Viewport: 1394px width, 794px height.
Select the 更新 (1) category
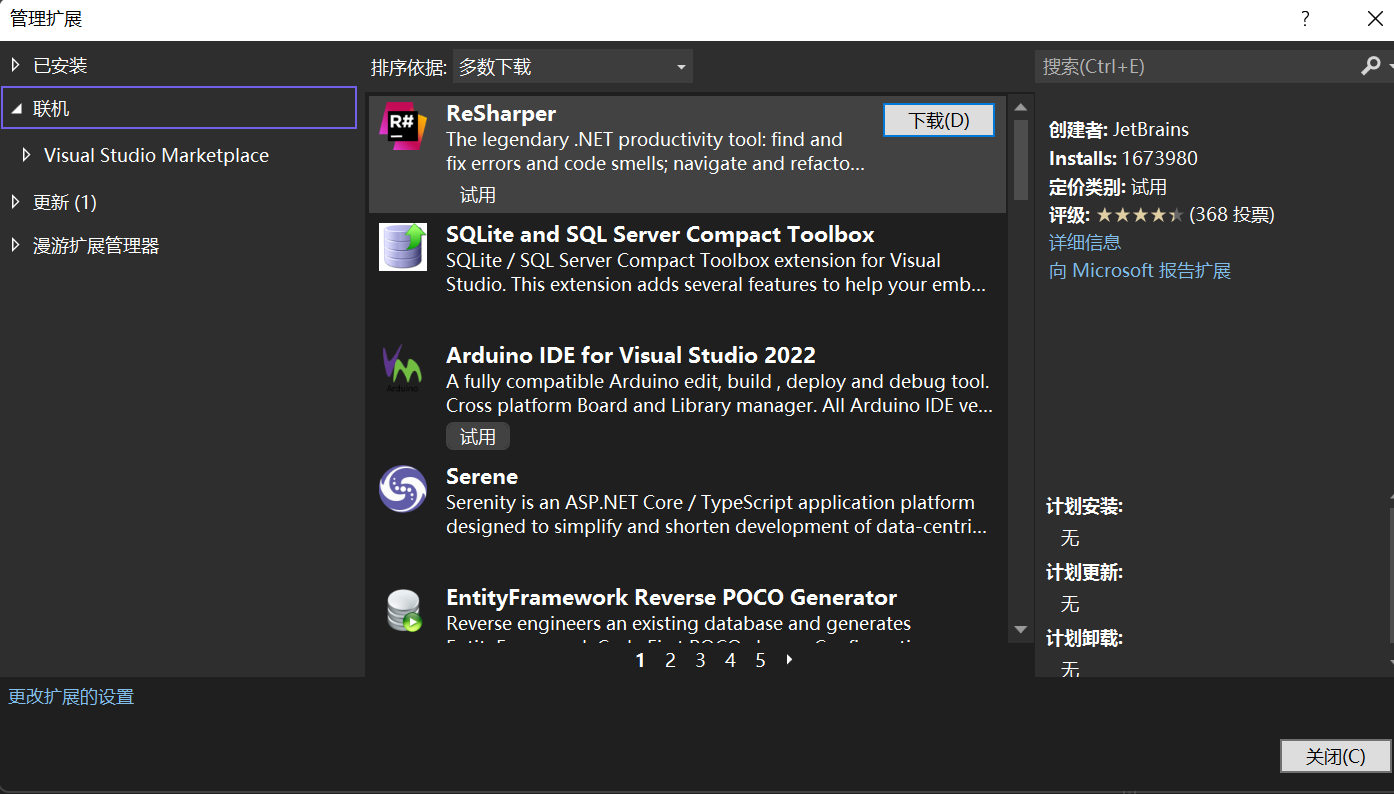pyautogui.click(x=65, y=202)
